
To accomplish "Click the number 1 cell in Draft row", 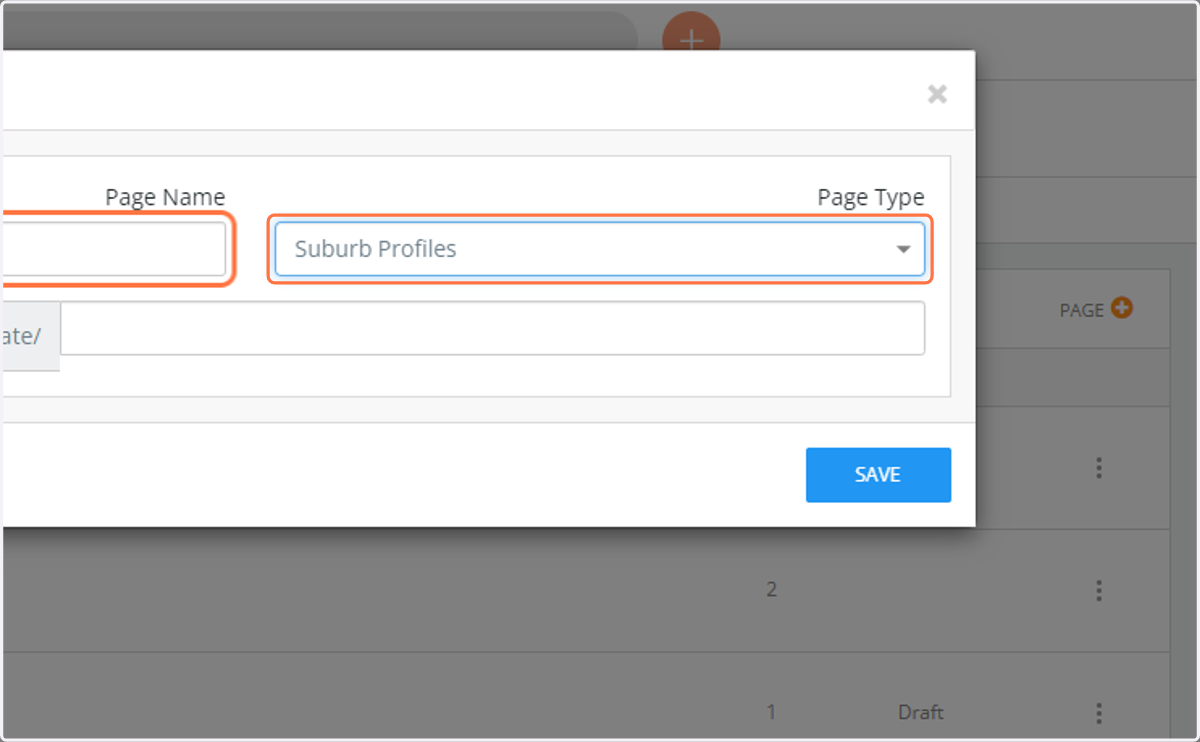I will tap(771, 713).
